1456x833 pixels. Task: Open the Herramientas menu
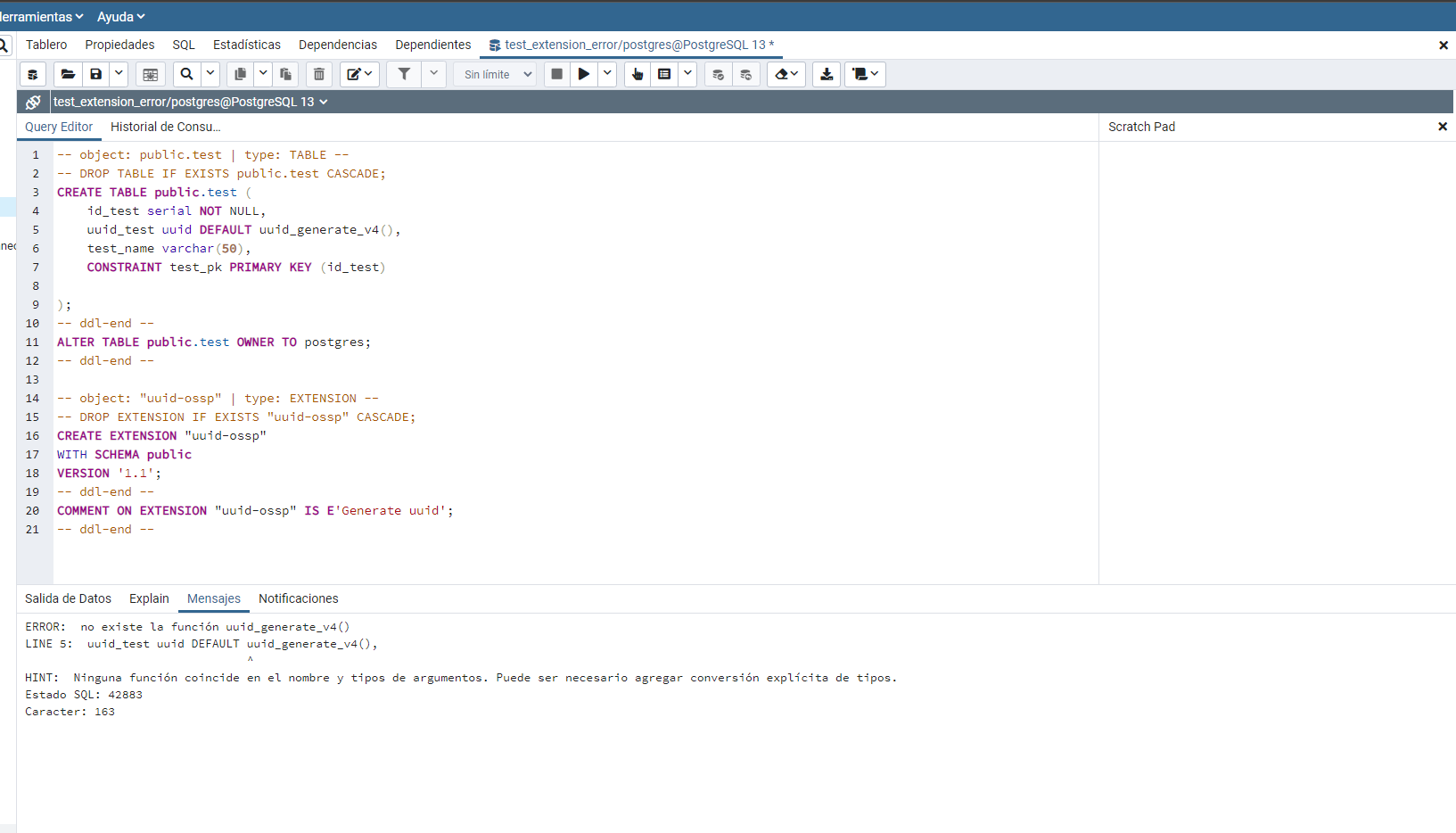(x=41, y=16)
